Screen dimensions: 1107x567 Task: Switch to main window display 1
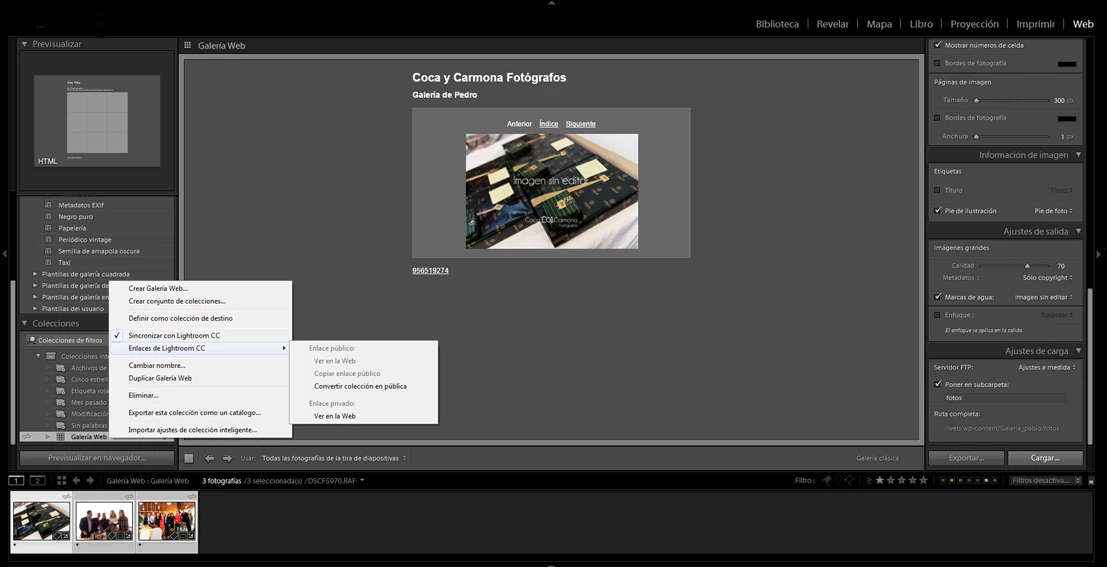[16, 481]
